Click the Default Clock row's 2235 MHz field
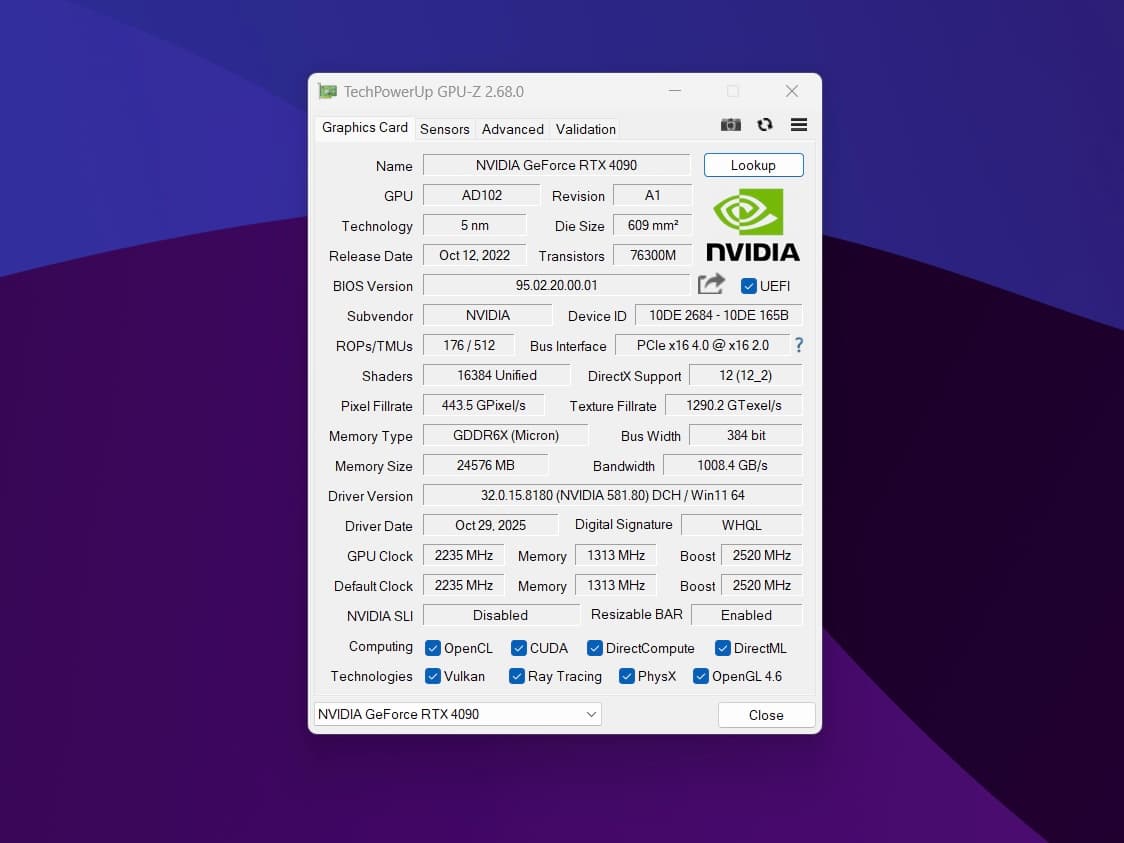The width and height of the screenshot is (1124, 843). point(464,586)
